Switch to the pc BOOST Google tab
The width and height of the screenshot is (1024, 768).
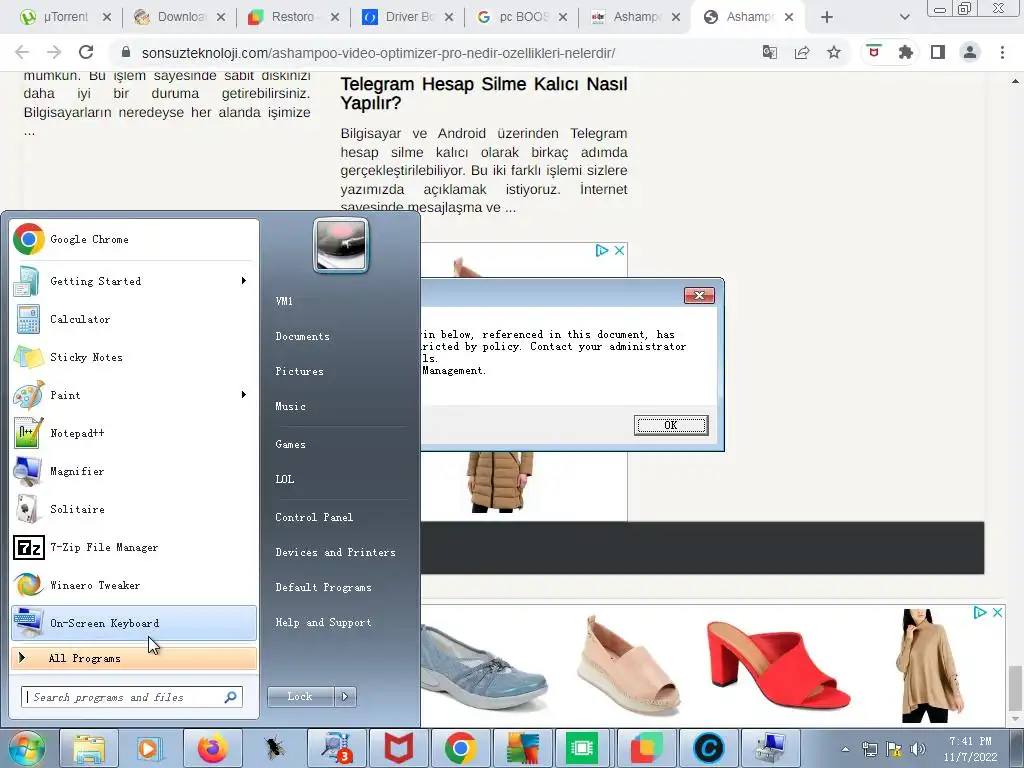click(522, 17)
